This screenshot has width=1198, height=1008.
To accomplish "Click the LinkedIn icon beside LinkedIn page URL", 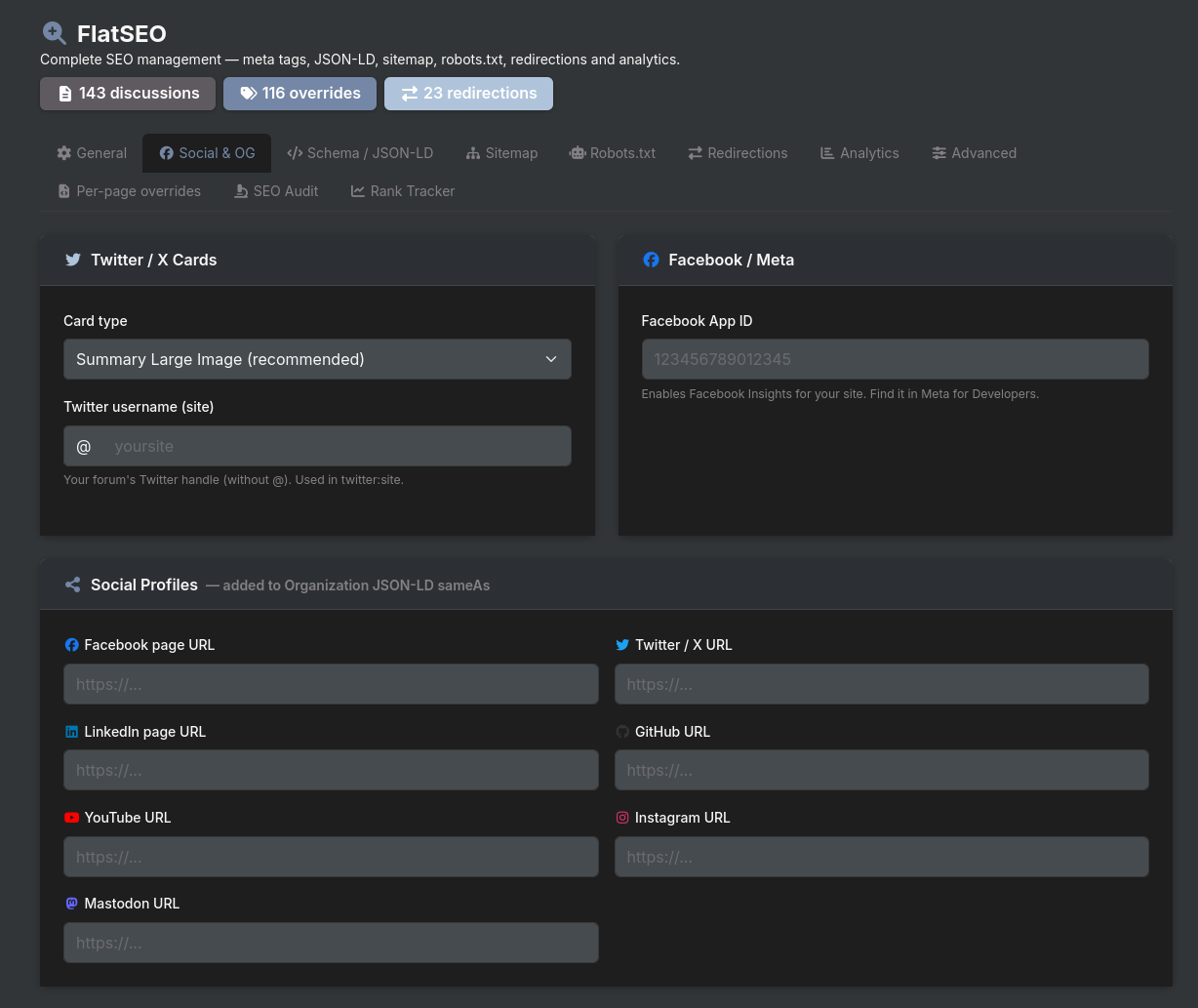I will coord(71,732).
